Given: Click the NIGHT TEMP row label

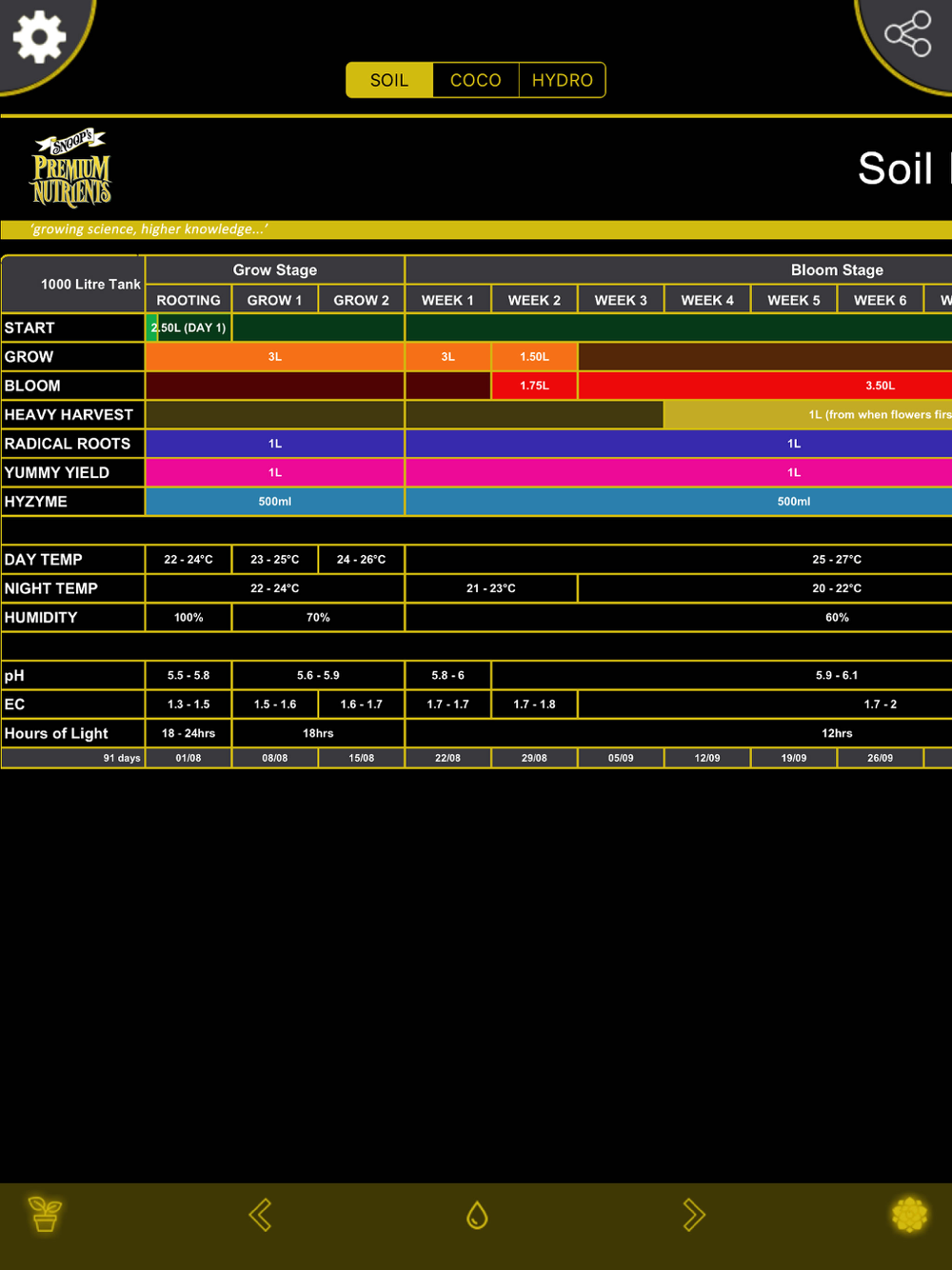Looking at the screenshot, I should pos(73,588).
